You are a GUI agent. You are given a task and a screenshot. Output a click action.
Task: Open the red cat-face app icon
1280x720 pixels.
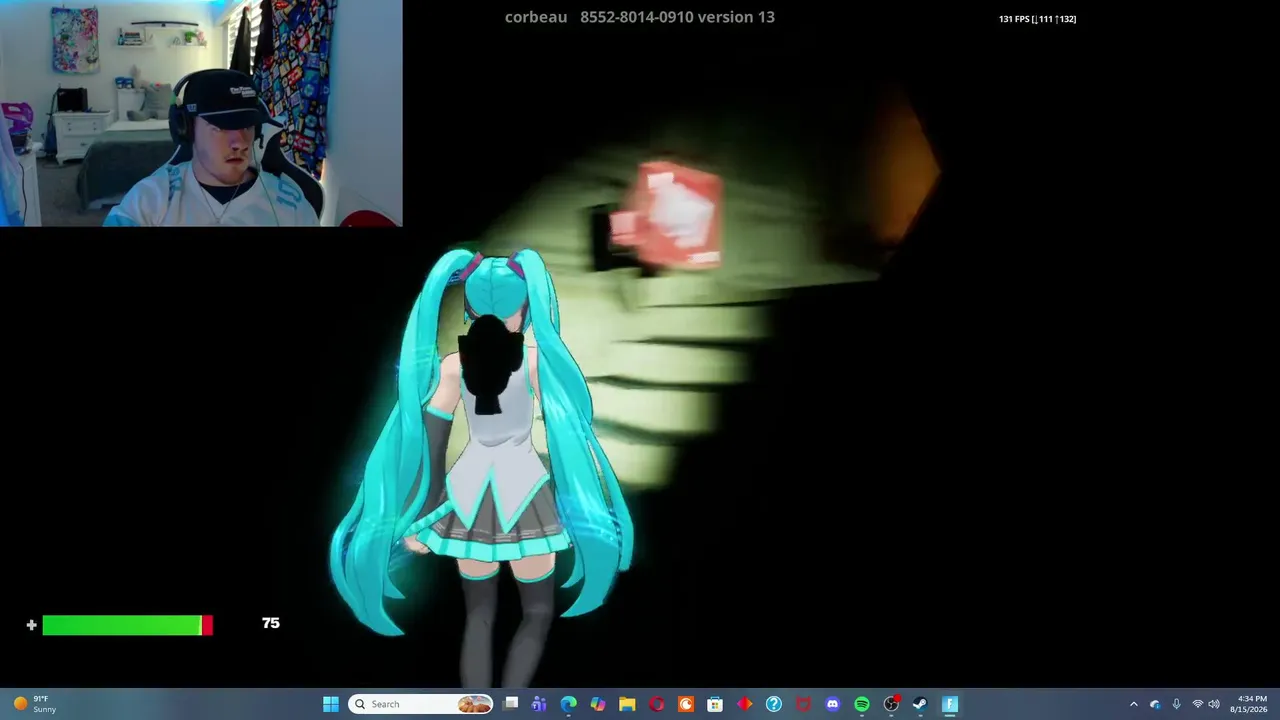(x=803, y=704)
